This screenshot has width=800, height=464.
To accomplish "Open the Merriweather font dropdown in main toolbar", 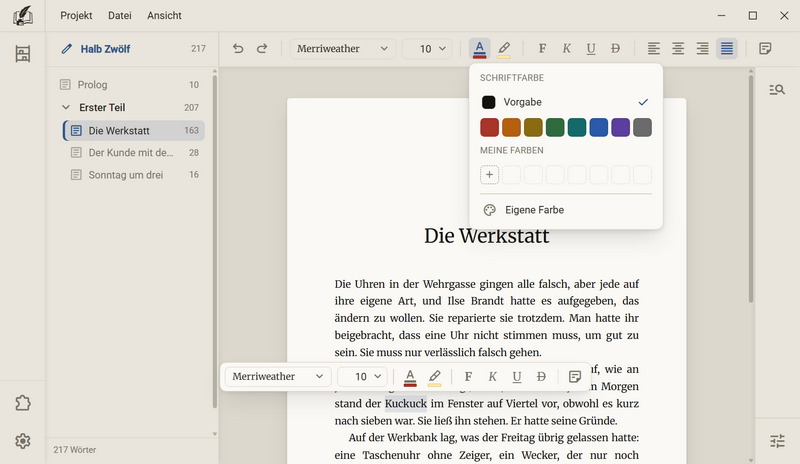I will [x=343, y=48].
